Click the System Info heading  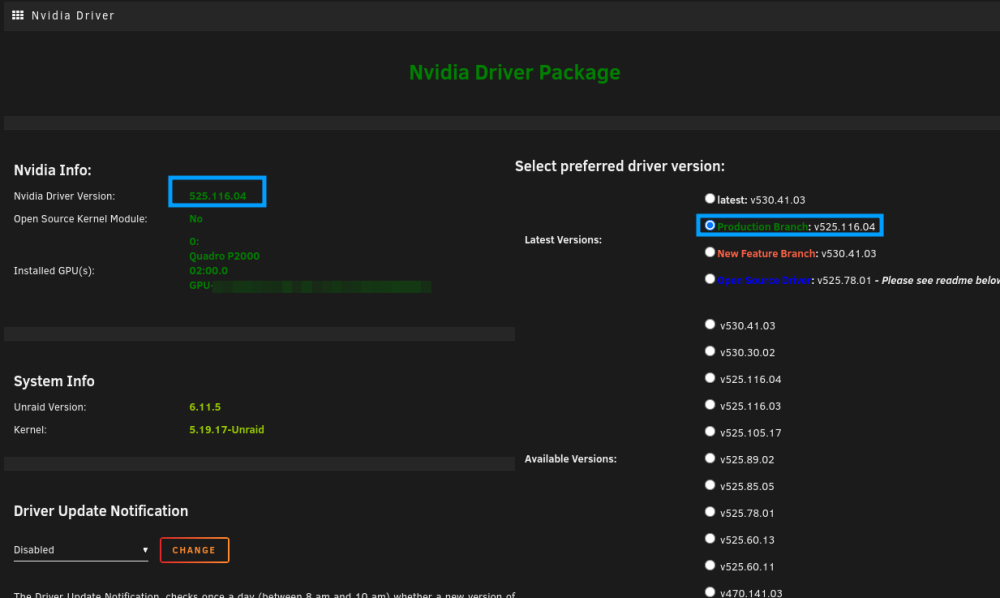(x=54, y=381)
